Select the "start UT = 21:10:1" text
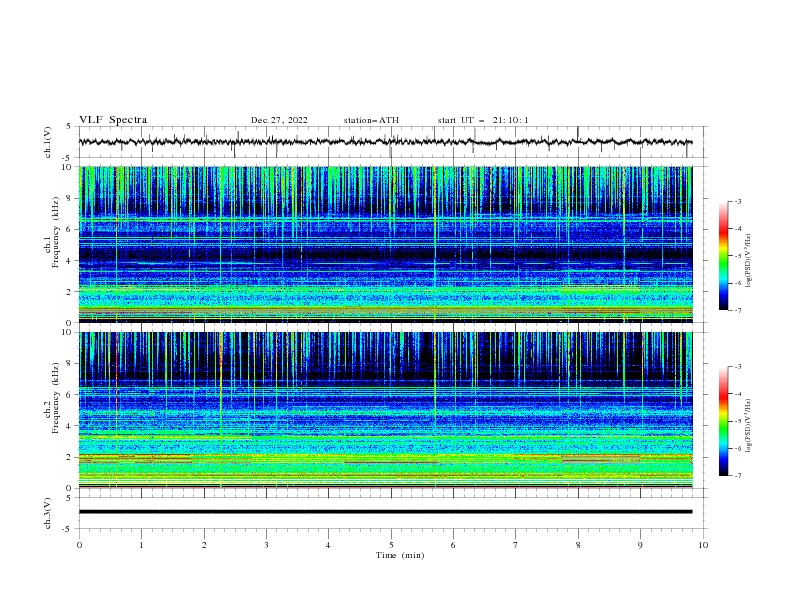Screen dimensions: 792x612 click(x=483, y=120)
